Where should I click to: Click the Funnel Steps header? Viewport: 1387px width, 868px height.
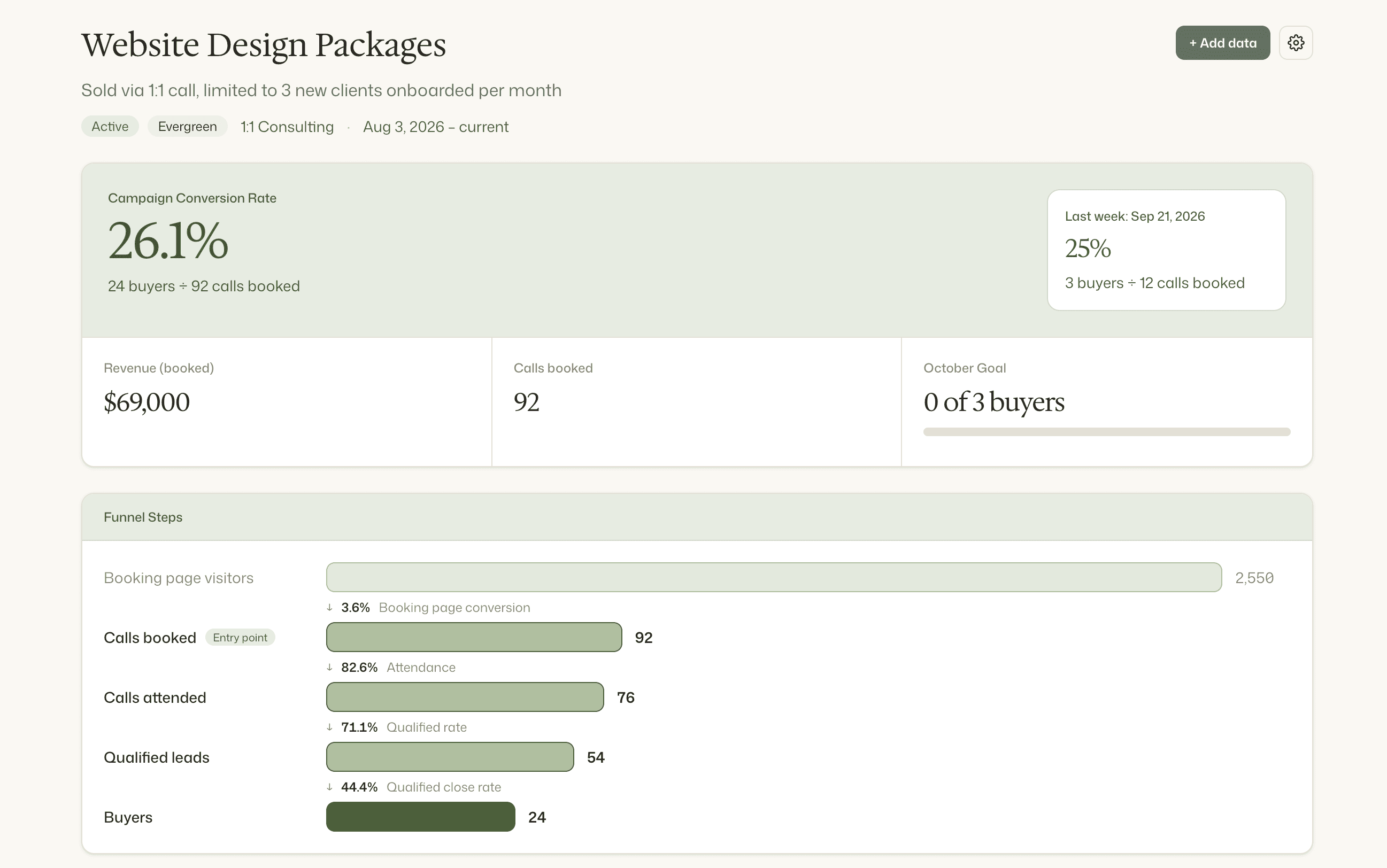pos(143,517)
